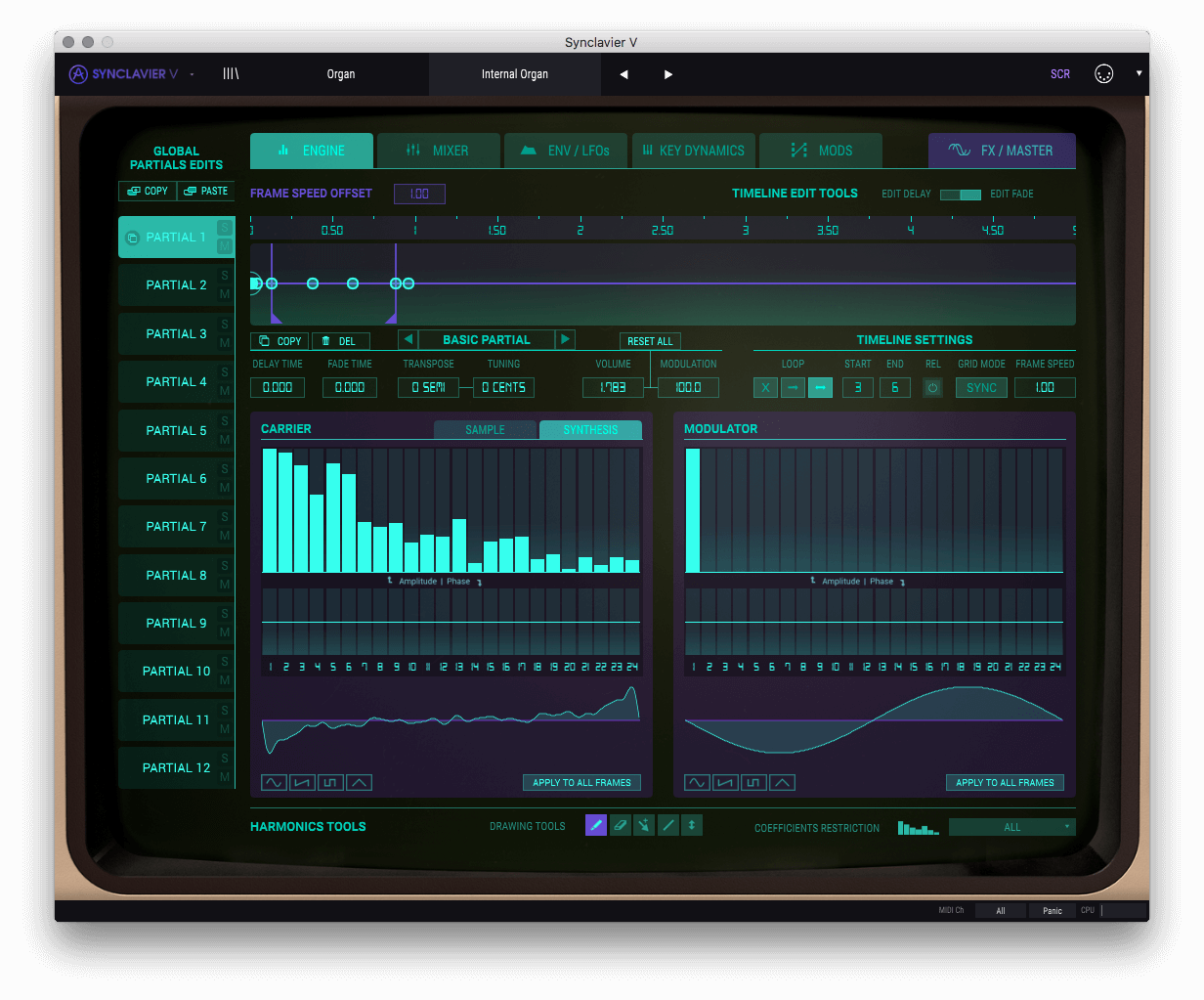Switch carrier to Synthesis mode
Viewport: 1204px width, 1000px height.
pos(590,429)
